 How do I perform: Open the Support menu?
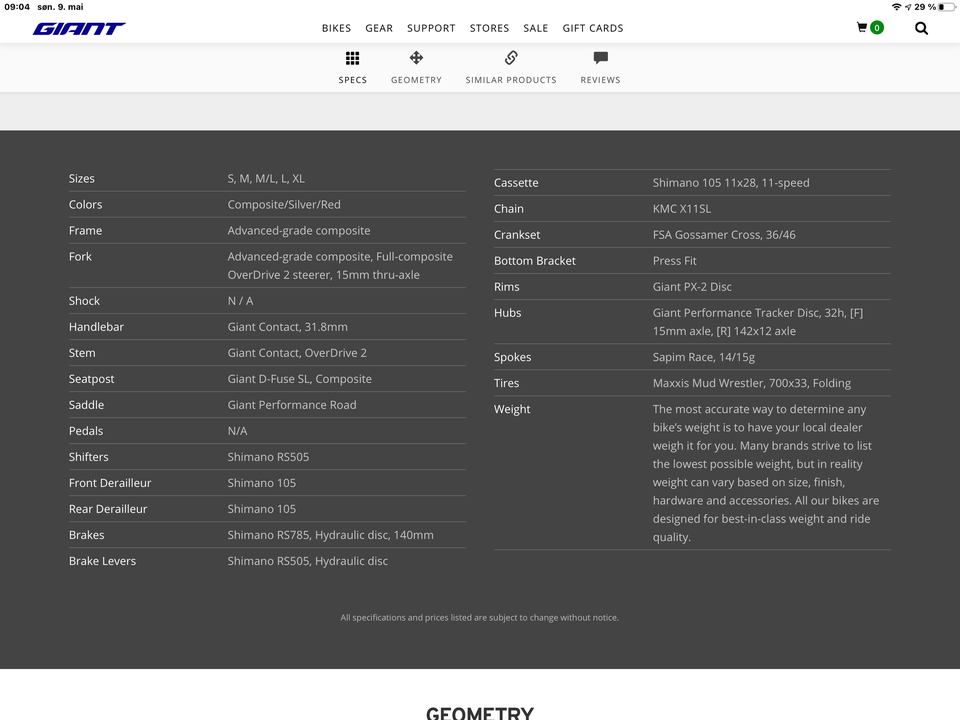point(431,28)
